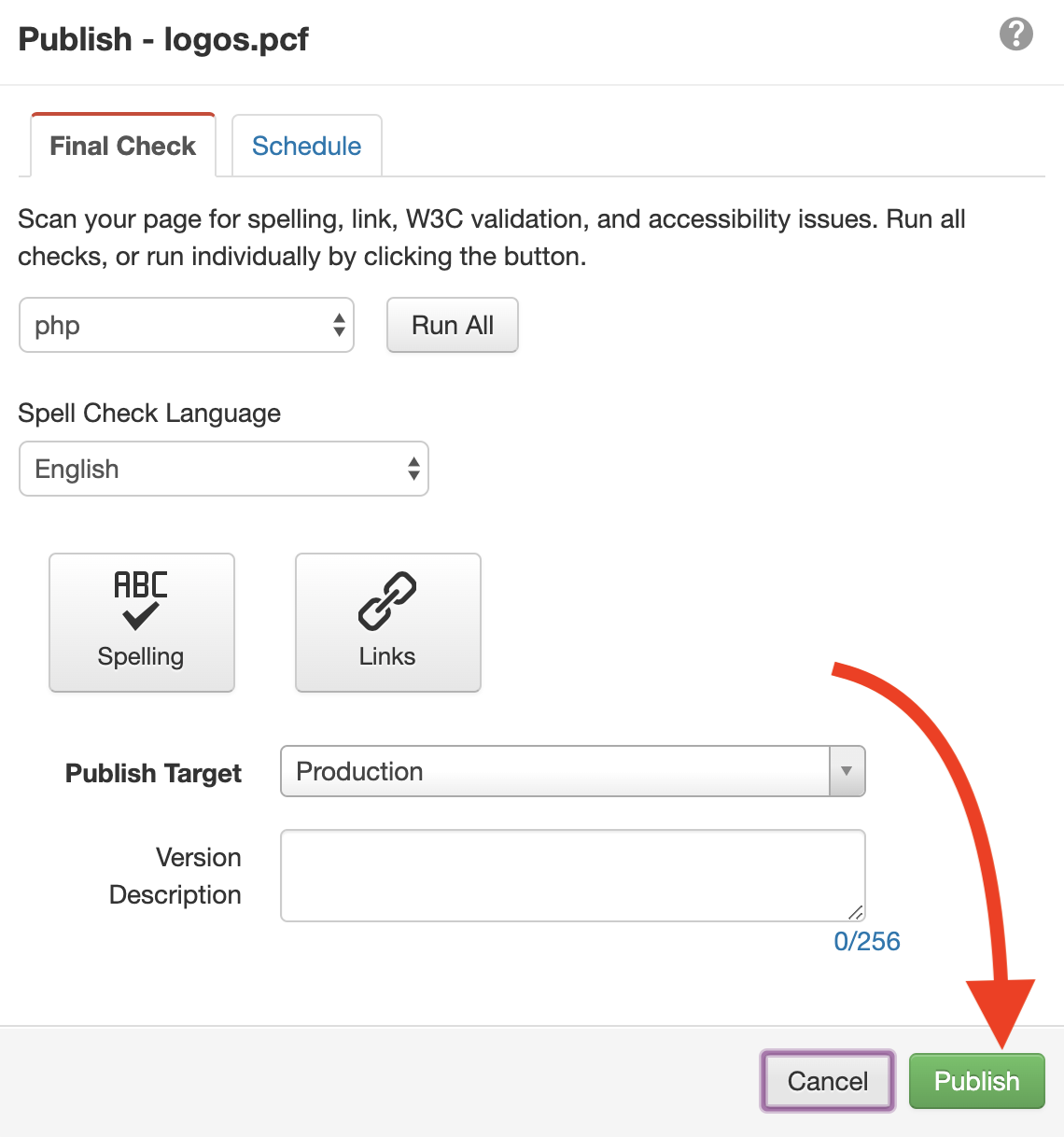Open the php file type dropdown
The image size is (1064, 1137).
[187, 325]
